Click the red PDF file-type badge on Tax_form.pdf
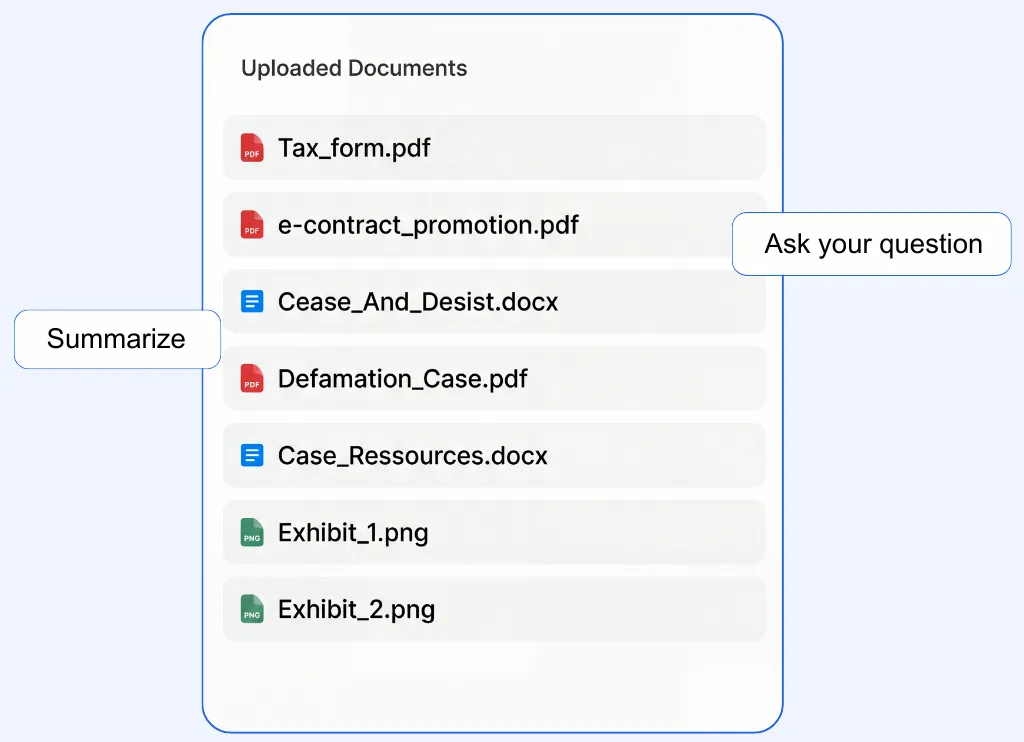The image size is (1024, 742). point(251,147)
